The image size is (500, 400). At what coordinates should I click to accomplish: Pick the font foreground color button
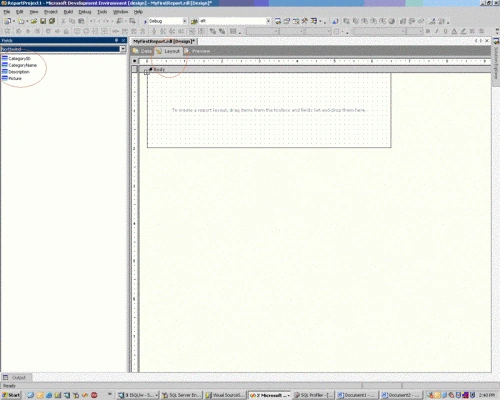(454, 31)
